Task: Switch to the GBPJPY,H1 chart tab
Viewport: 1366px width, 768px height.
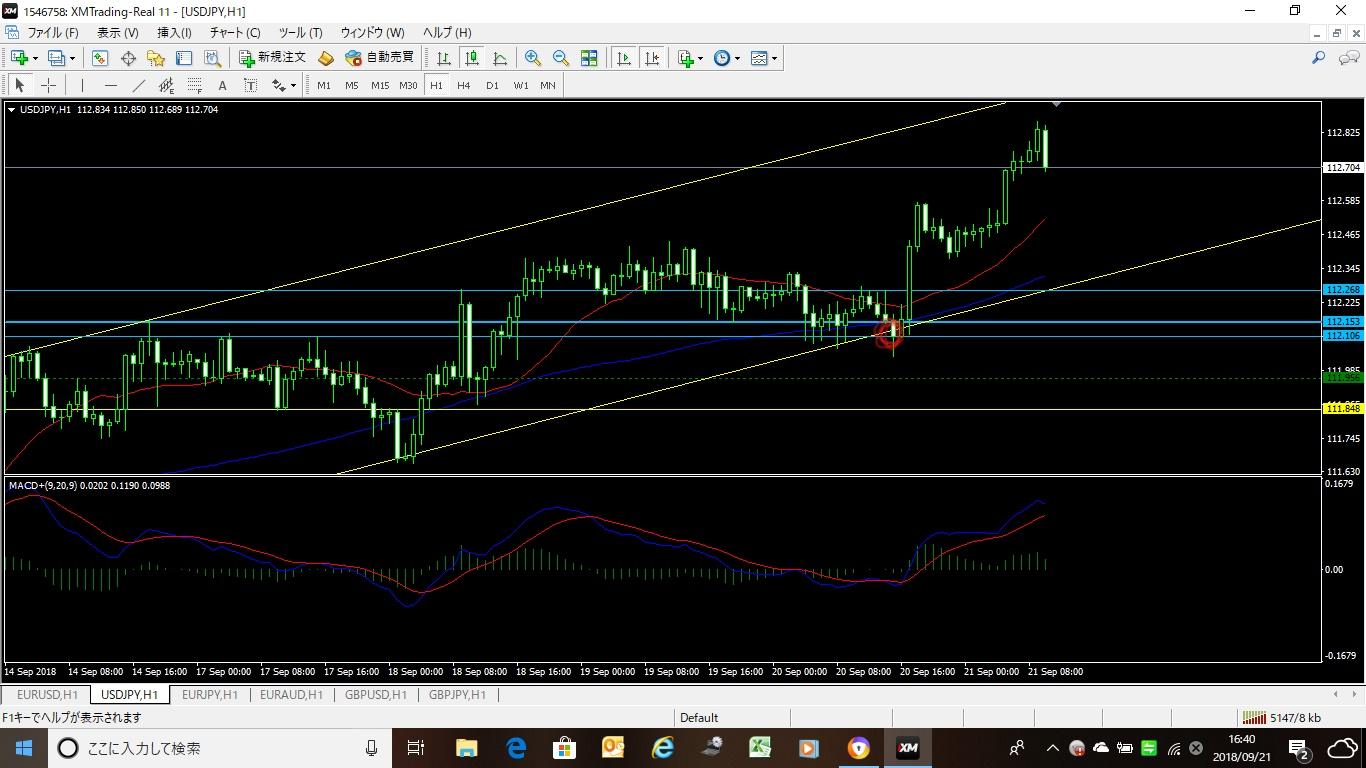Action: point(457,694)
